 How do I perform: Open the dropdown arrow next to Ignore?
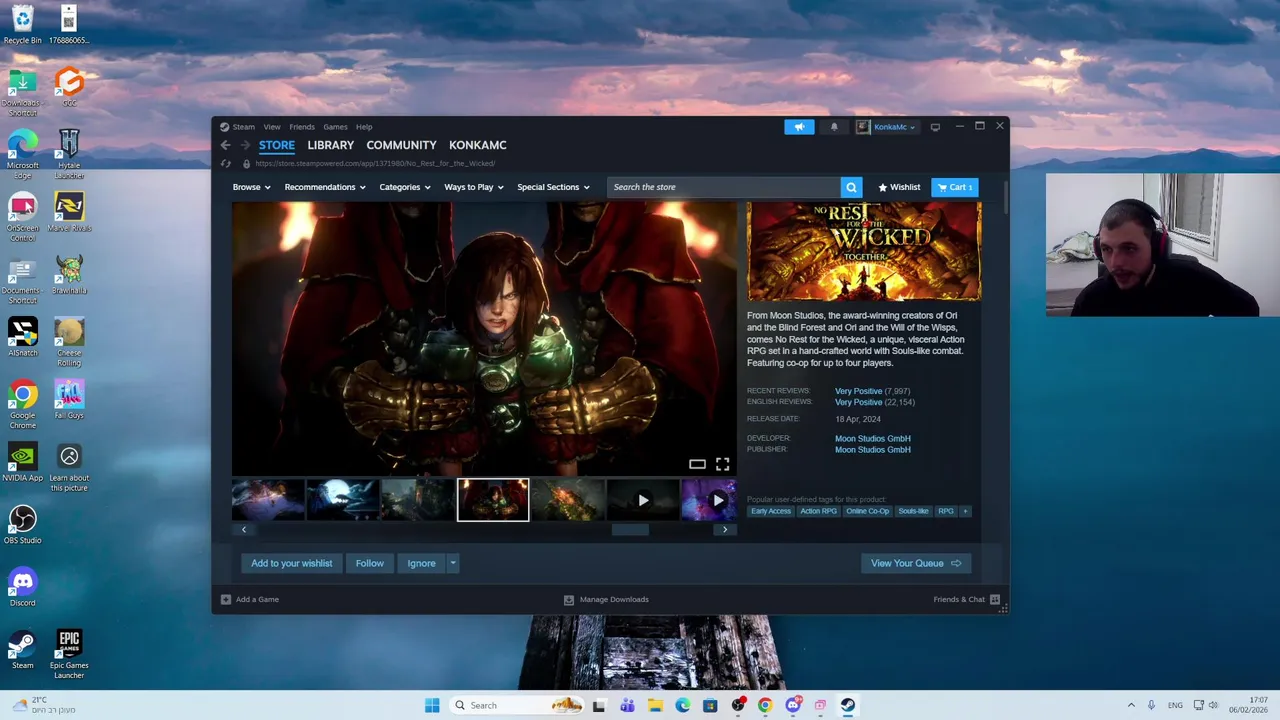point(452,563)
